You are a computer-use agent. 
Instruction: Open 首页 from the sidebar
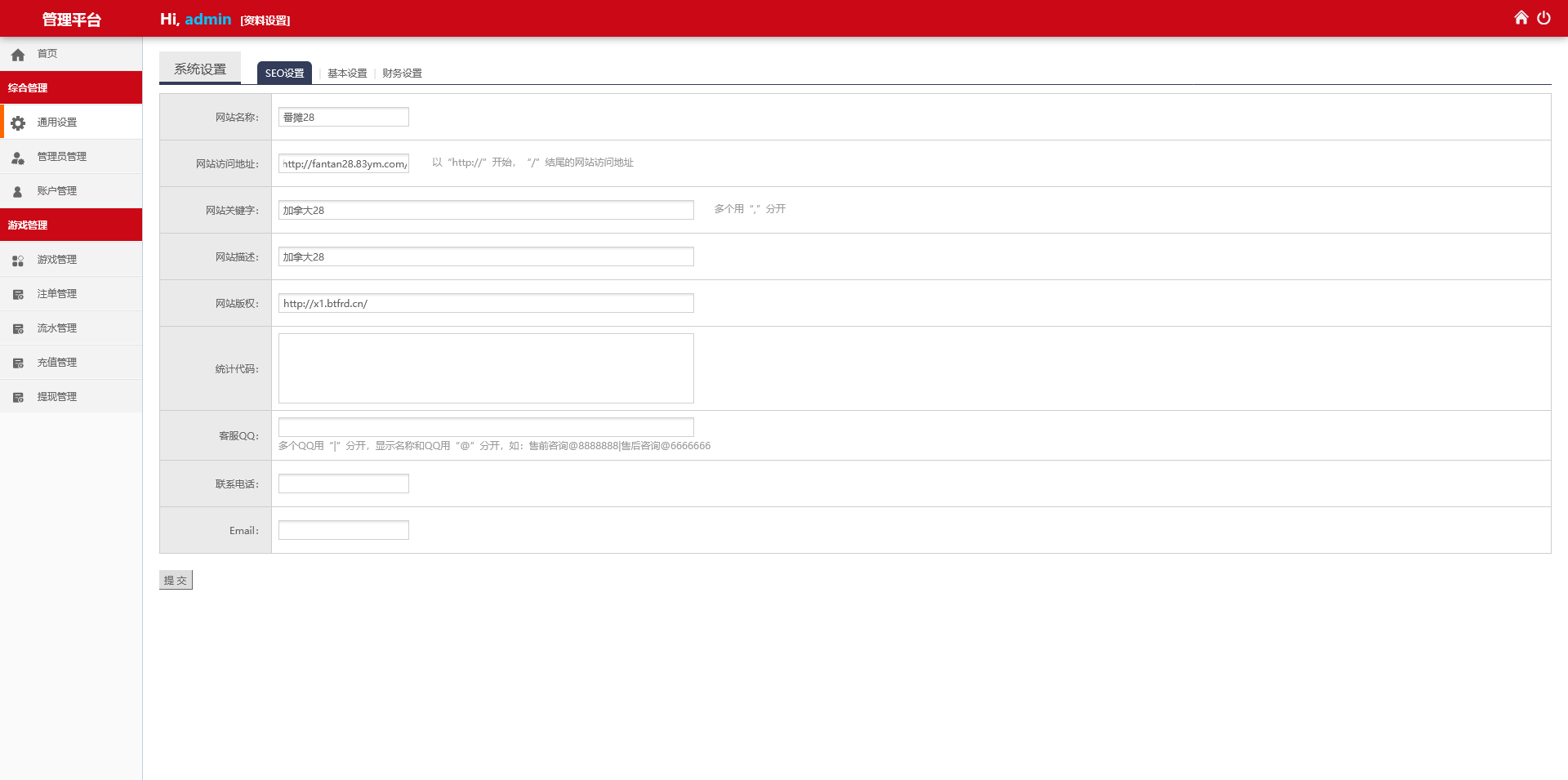(71, 54)
